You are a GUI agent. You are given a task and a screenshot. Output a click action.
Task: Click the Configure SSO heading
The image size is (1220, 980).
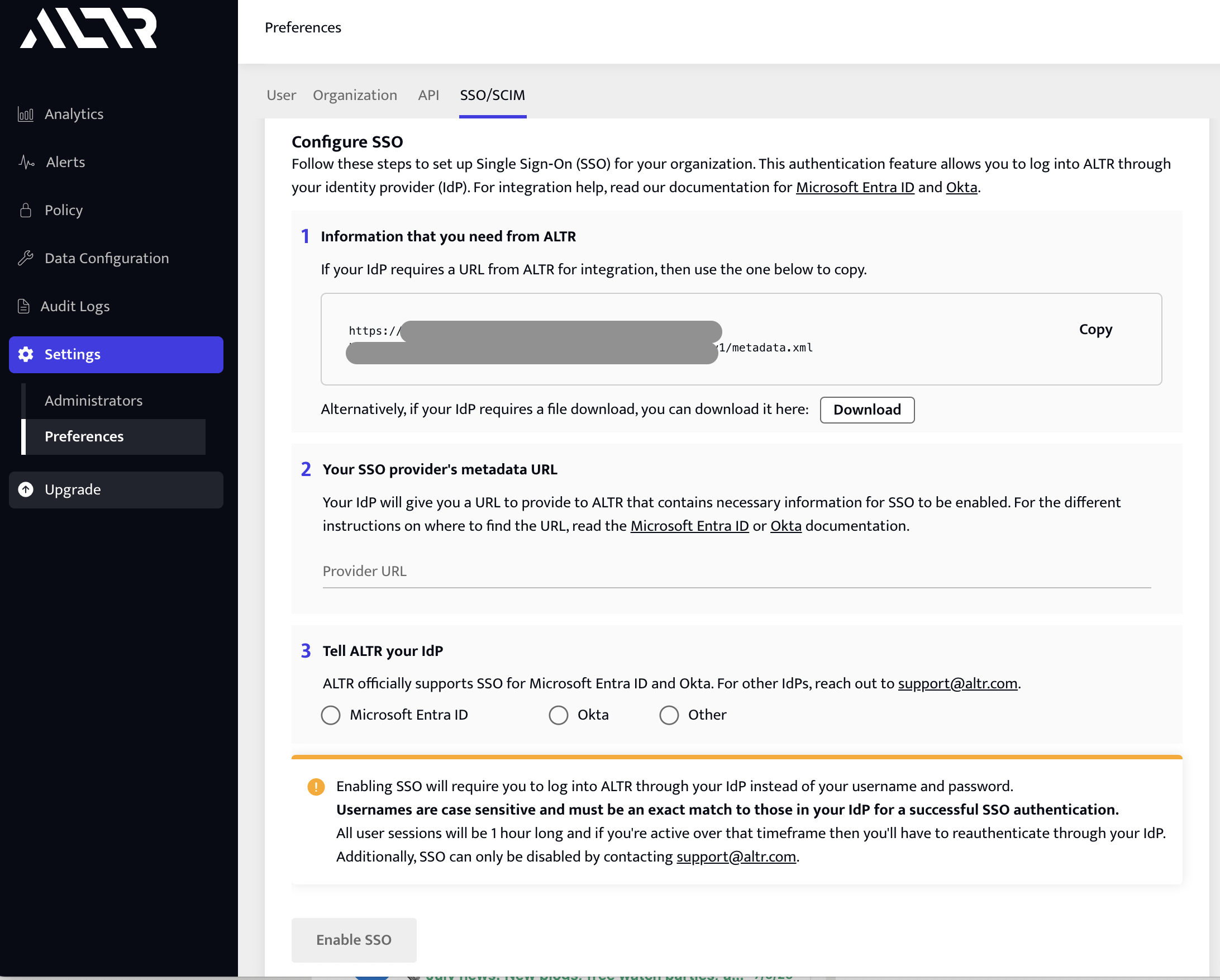347,142
